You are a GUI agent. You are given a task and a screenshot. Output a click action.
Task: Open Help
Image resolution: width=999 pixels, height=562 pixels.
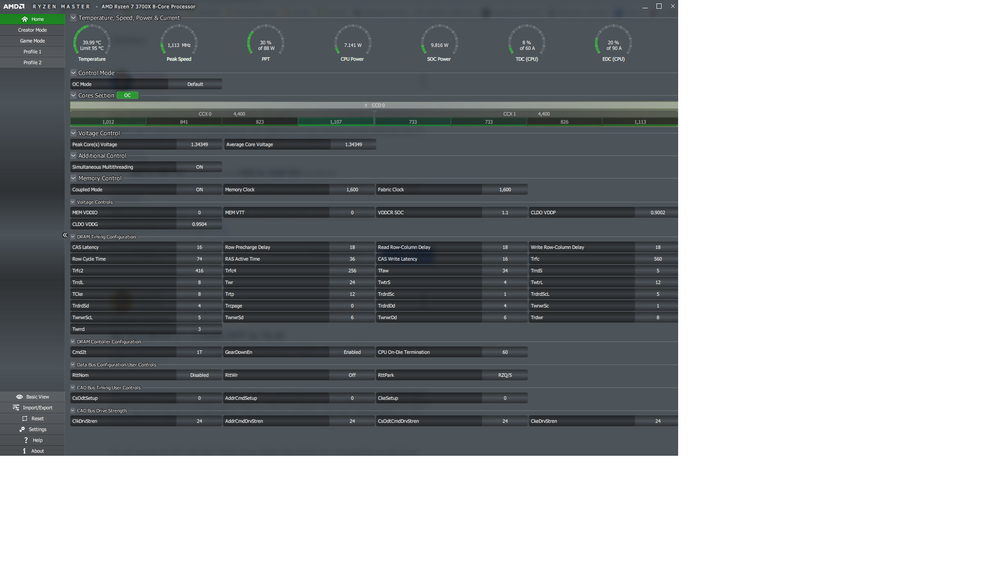click(x=32, y=440)
